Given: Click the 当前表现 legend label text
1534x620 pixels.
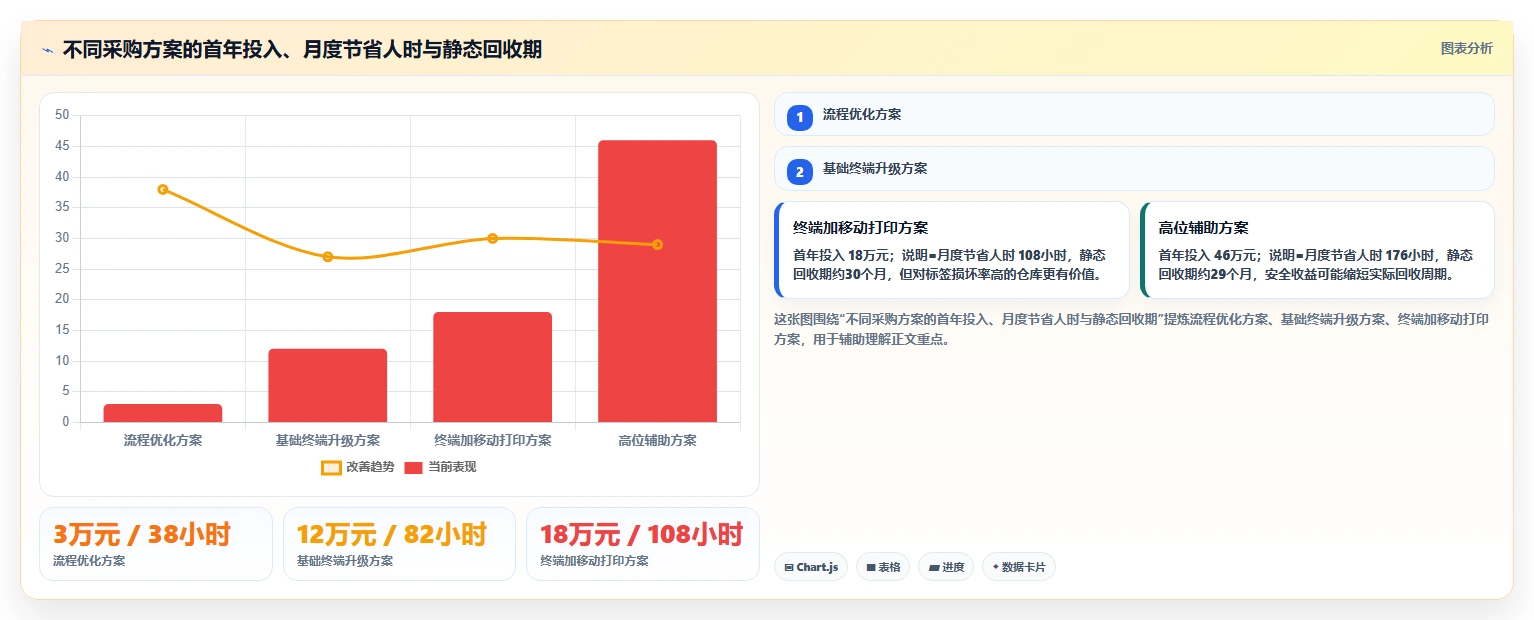Looking at the screenshot, I should click(x=452, y=467).
